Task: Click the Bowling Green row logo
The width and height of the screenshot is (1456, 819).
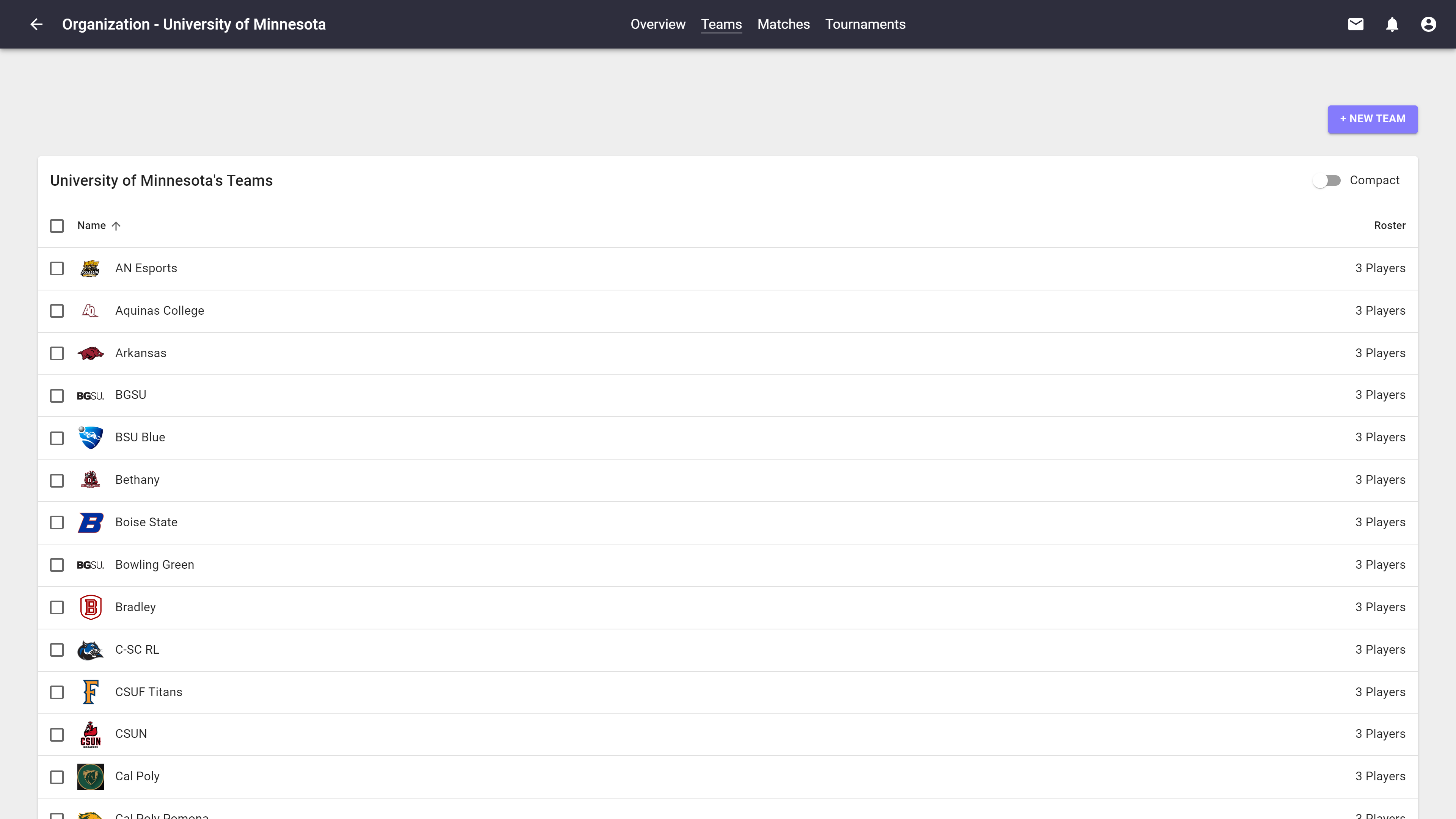Action: coord(91,565)
